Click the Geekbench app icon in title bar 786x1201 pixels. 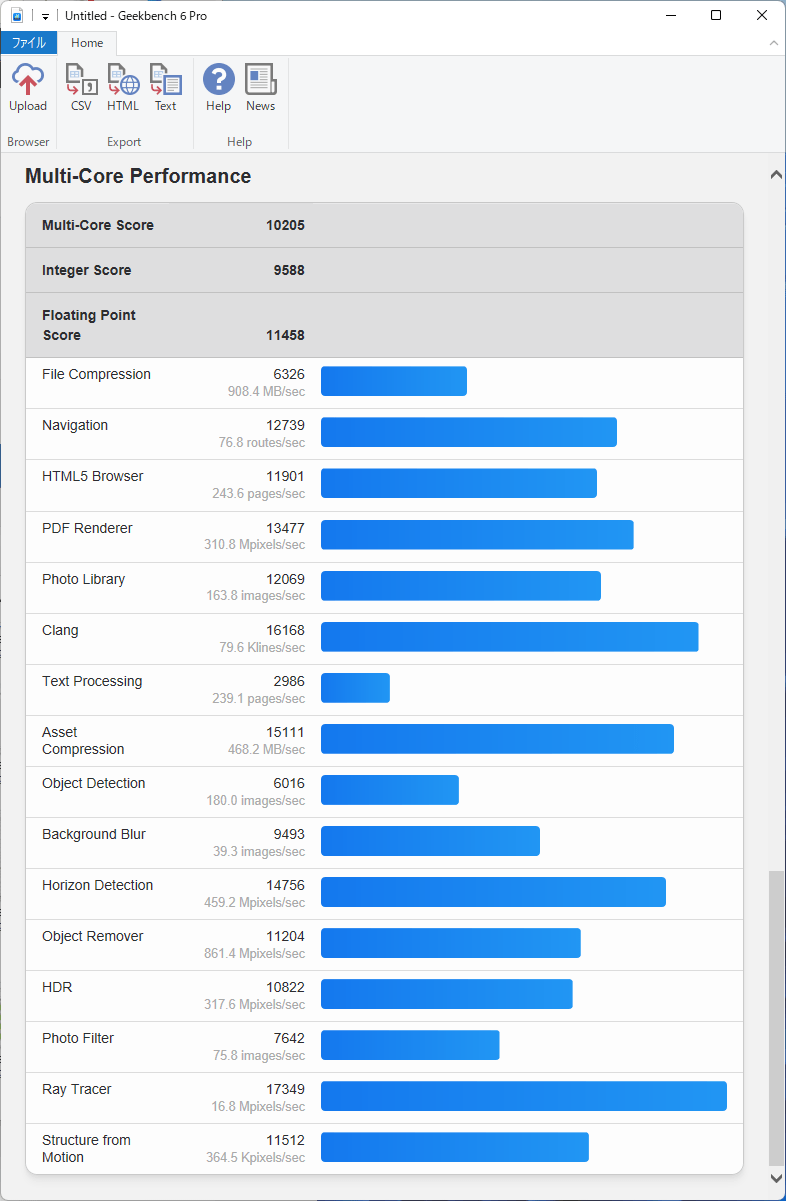[x=16, y=16]
